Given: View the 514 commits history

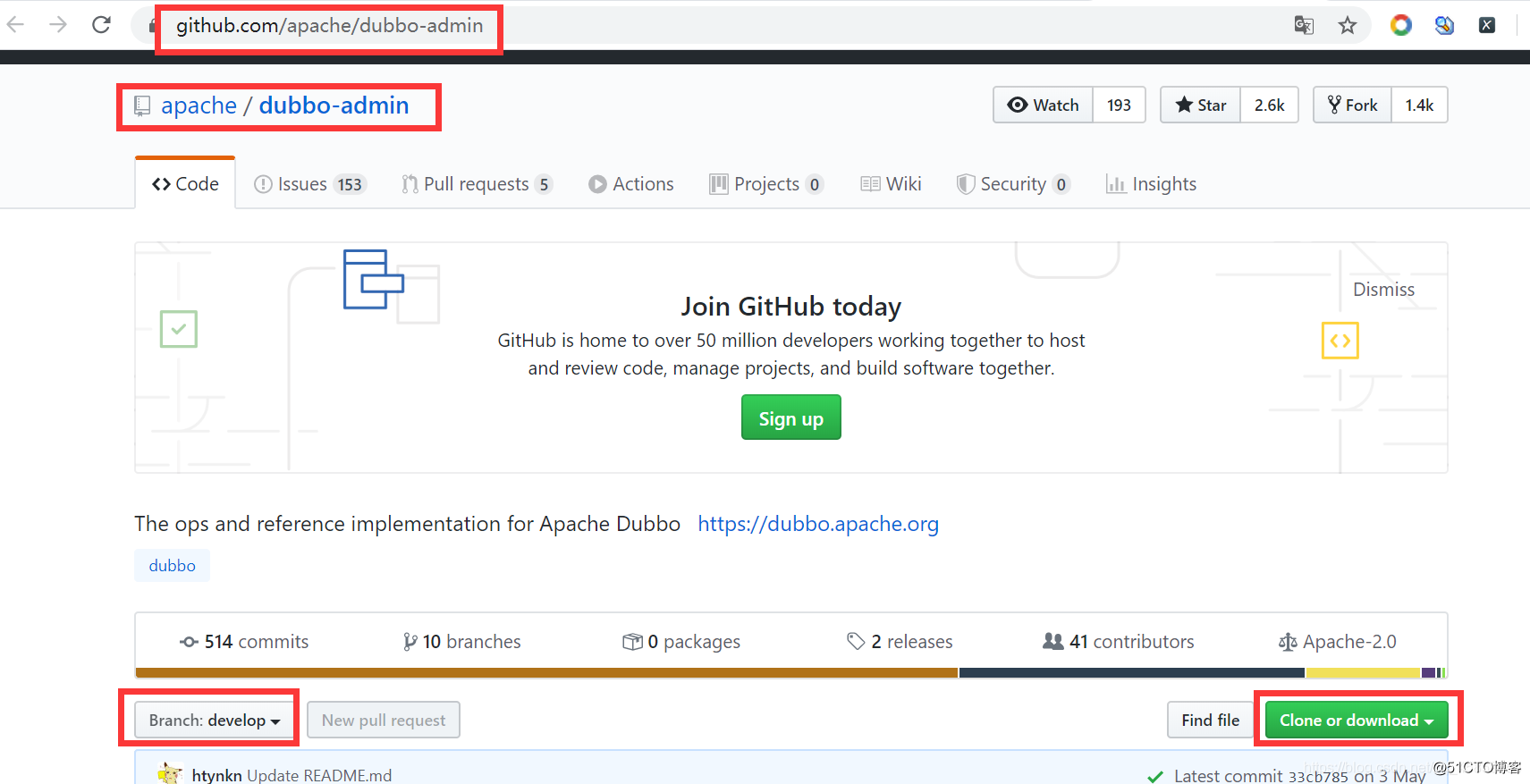Looking at the screenshot, I should 244,642.
